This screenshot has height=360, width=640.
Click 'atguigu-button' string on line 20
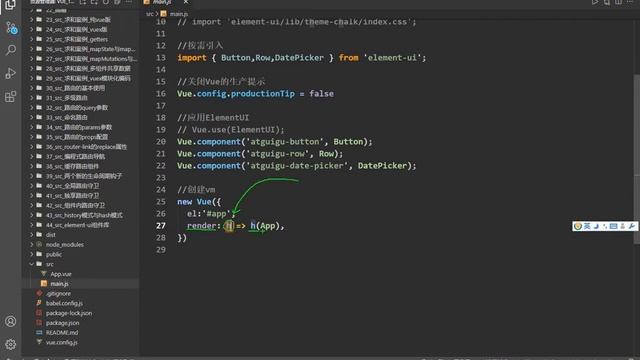pos(284,142)
